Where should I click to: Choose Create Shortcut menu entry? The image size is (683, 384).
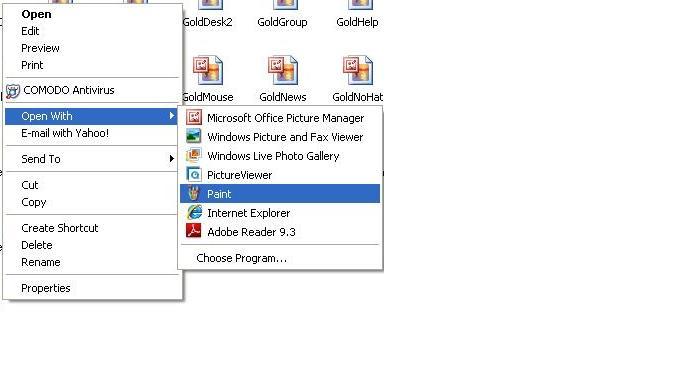point(91,228)
